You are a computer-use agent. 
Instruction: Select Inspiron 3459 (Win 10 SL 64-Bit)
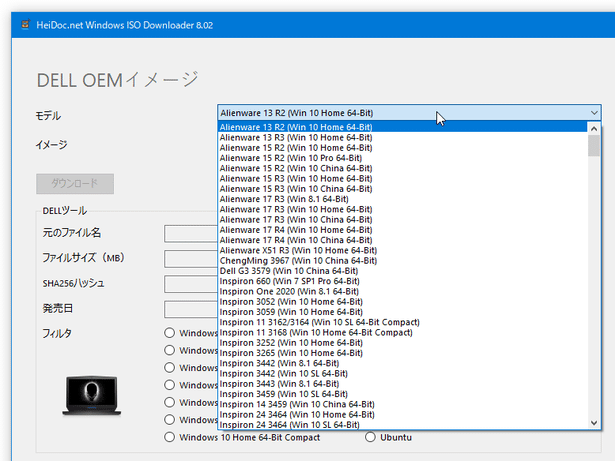[402, 394]
